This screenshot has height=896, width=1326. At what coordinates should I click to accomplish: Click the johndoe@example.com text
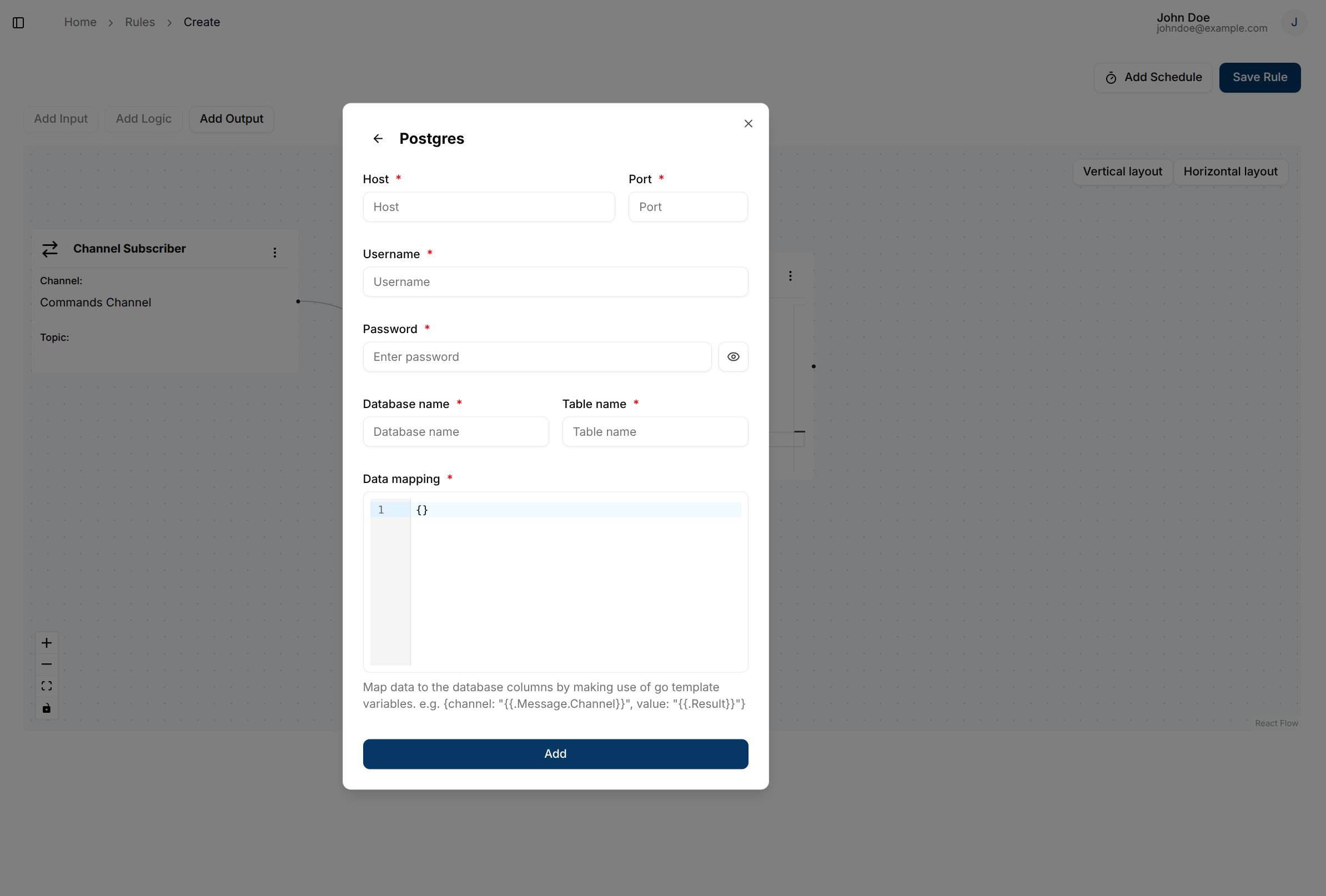pos(1212,28)
